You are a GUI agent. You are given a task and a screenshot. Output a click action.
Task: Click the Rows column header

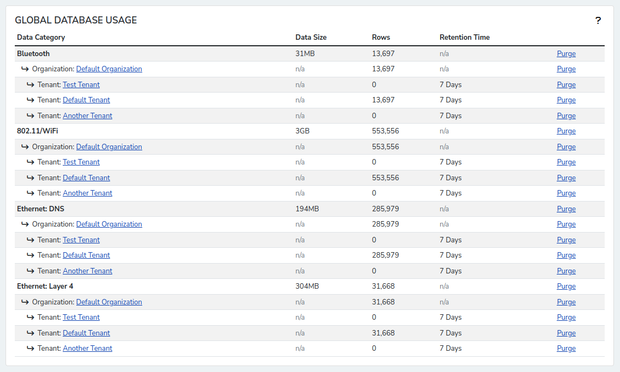381,37
